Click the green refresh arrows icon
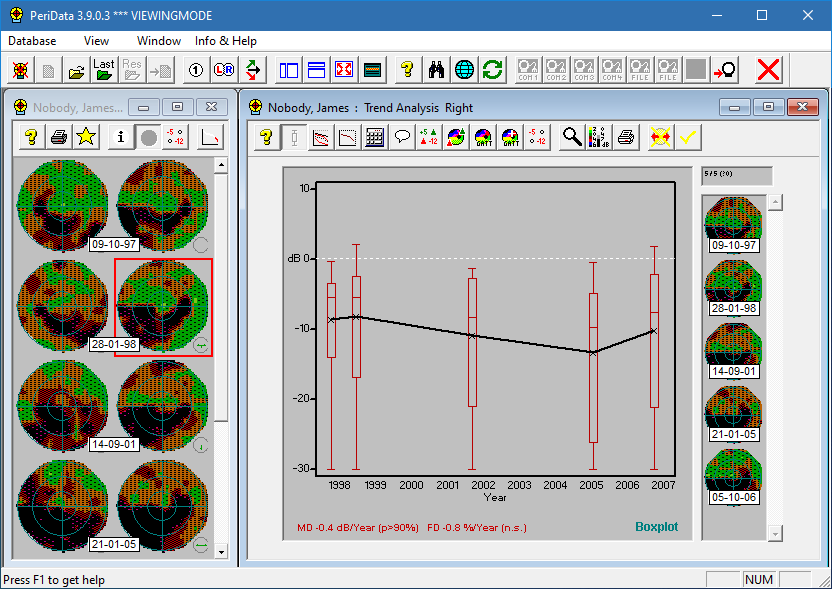832x589 pixels. click(492, 70)
